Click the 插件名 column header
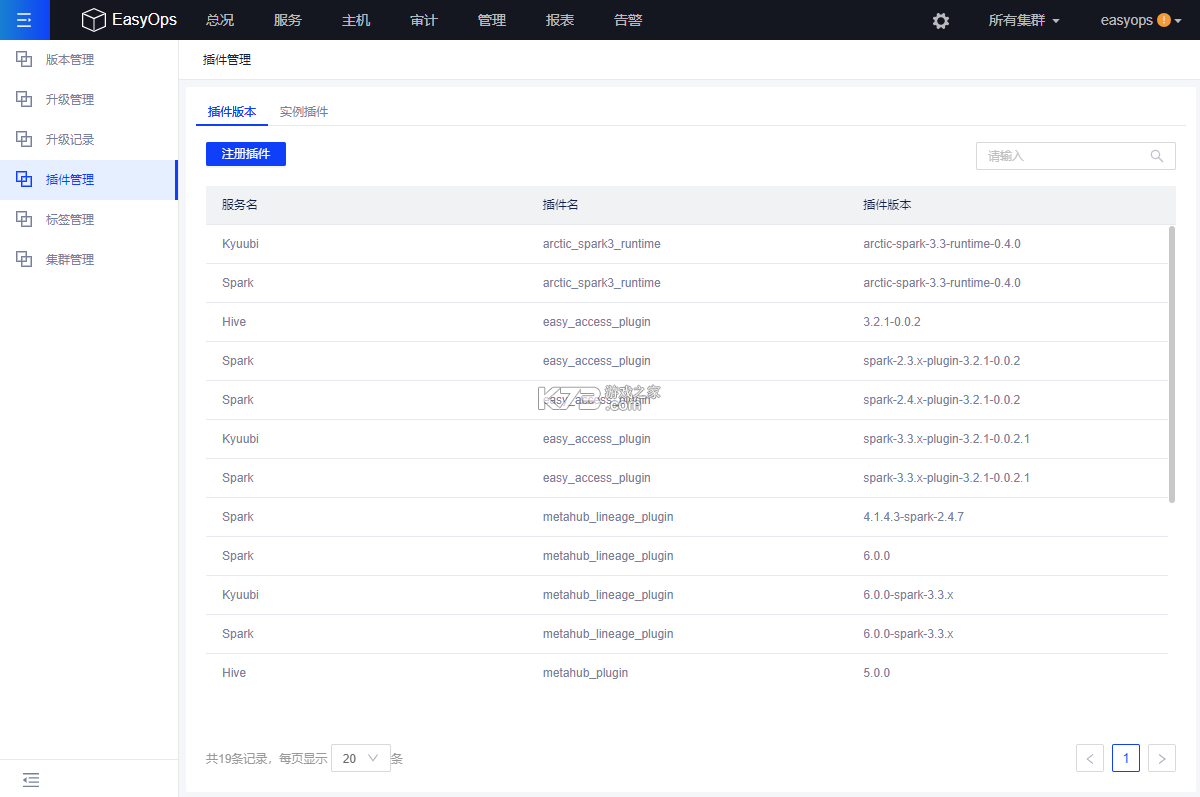The image size is (1200, 797). (561, 204)
